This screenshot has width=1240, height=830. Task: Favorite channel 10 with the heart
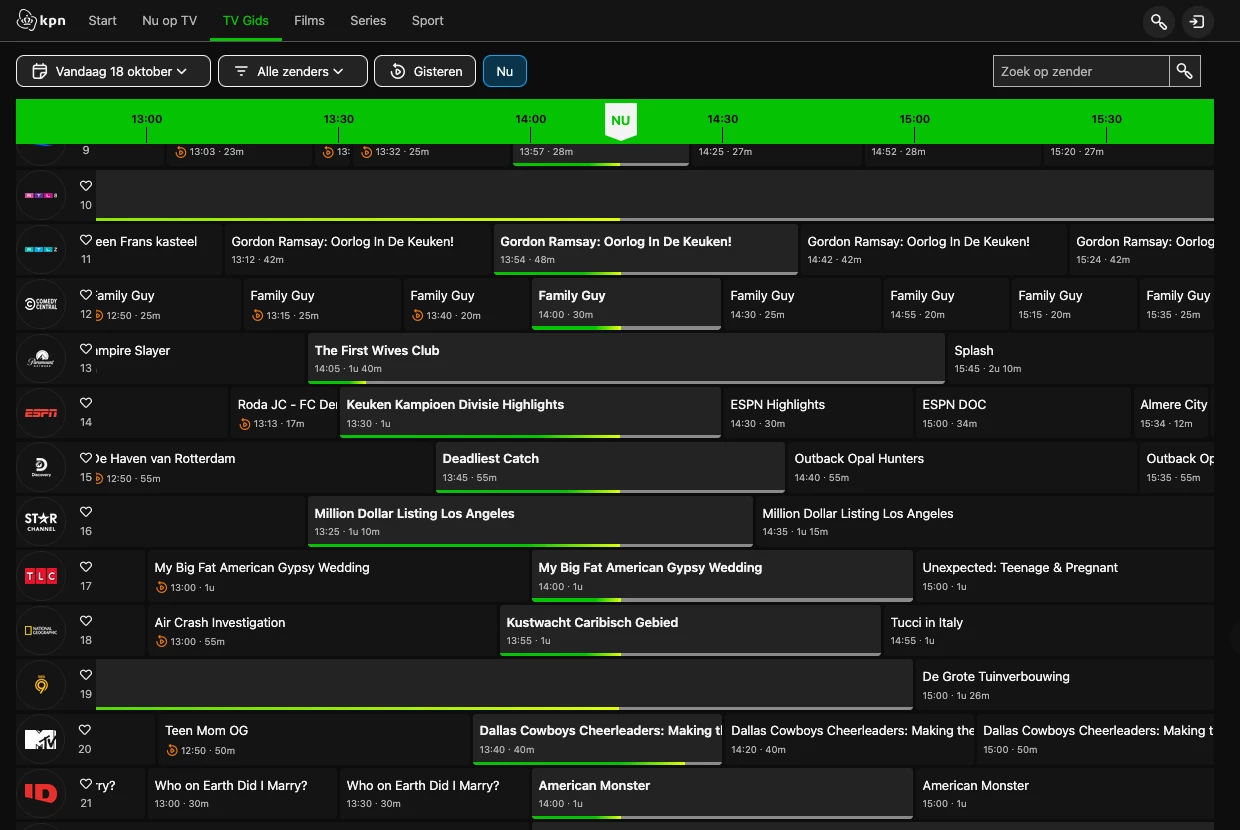(86, 186)
